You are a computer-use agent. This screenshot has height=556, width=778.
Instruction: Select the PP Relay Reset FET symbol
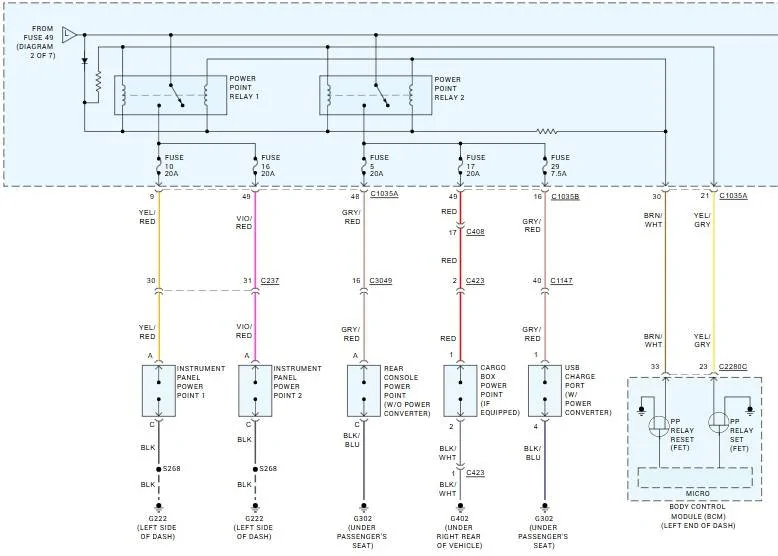tap(659, 426)
